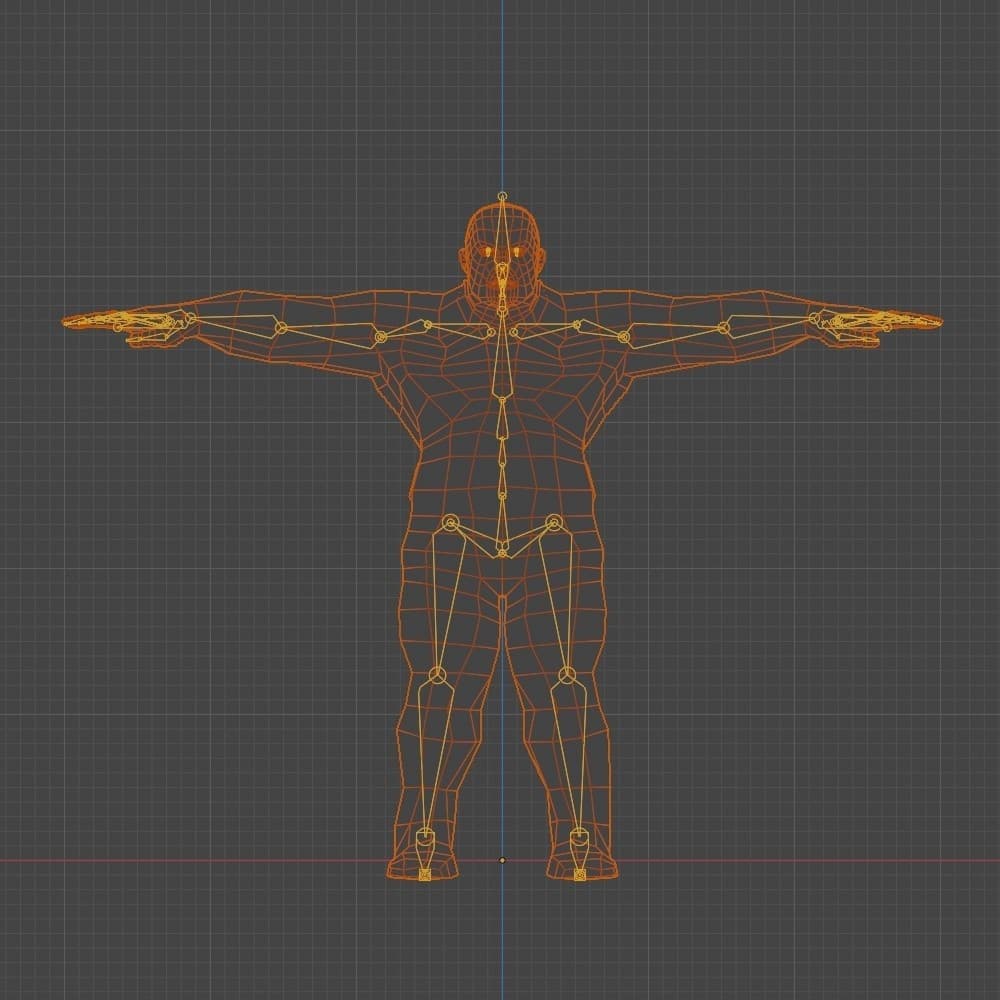The height and width of the screenshot is (1000, 1000).
Task: Select the hip joint on the viewer's right
Action: [554, 523]
